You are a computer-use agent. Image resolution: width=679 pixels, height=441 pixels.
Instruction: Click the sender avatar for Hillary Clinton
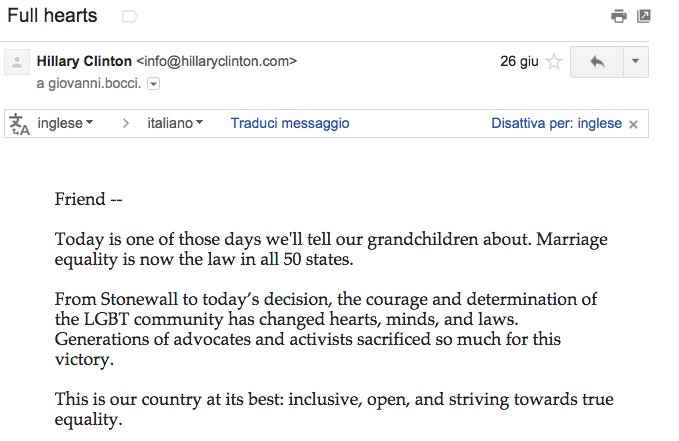click(x=17, y=64)
